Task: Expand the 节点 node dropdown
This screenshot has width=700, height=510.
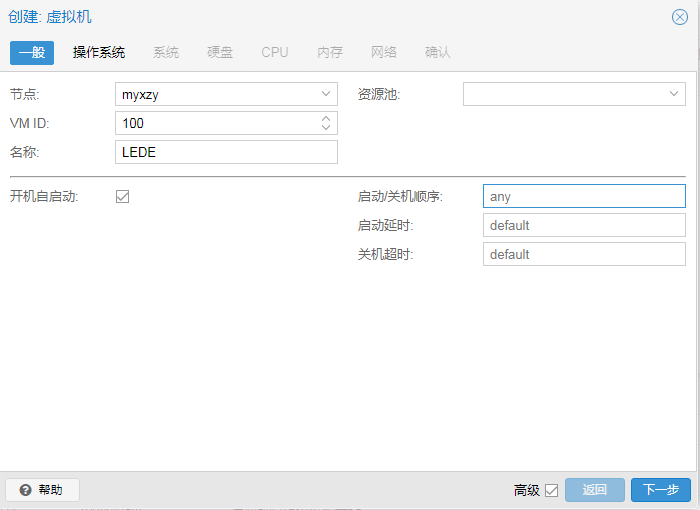Action: pos(326,94)
